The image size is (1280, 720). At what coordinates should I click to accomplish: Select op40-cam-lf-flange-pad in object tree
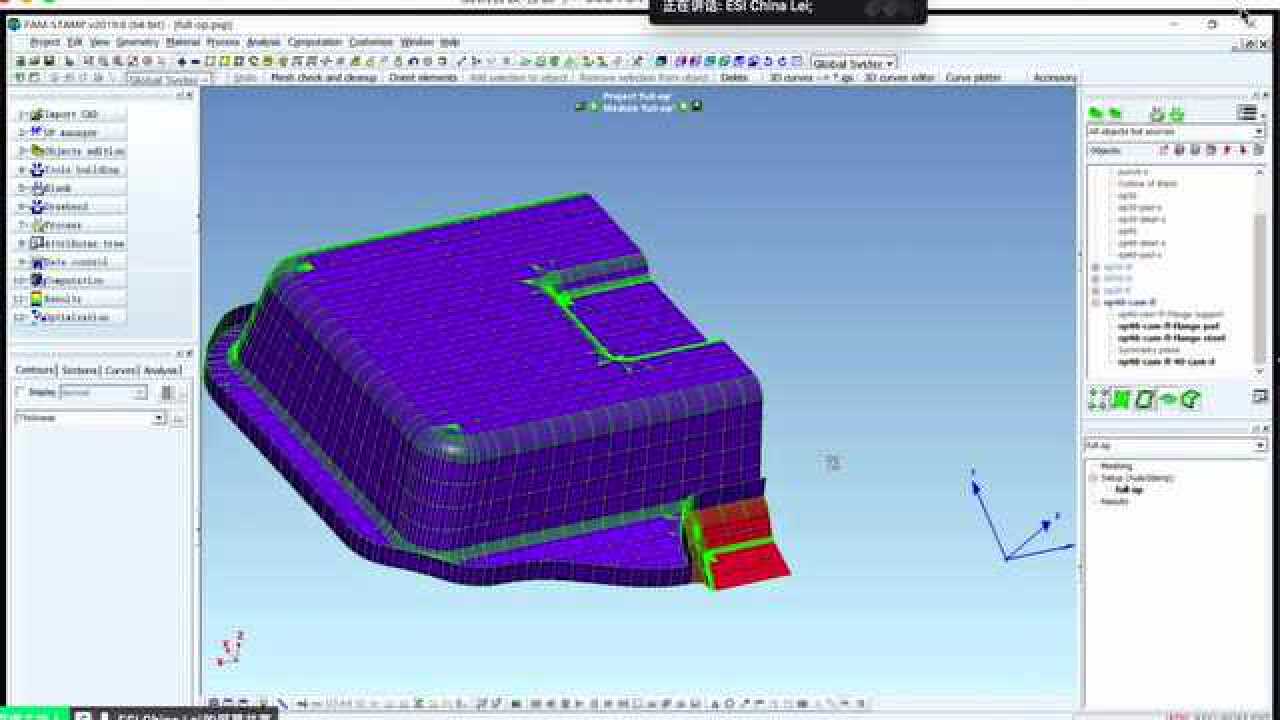pos(1167,326)
